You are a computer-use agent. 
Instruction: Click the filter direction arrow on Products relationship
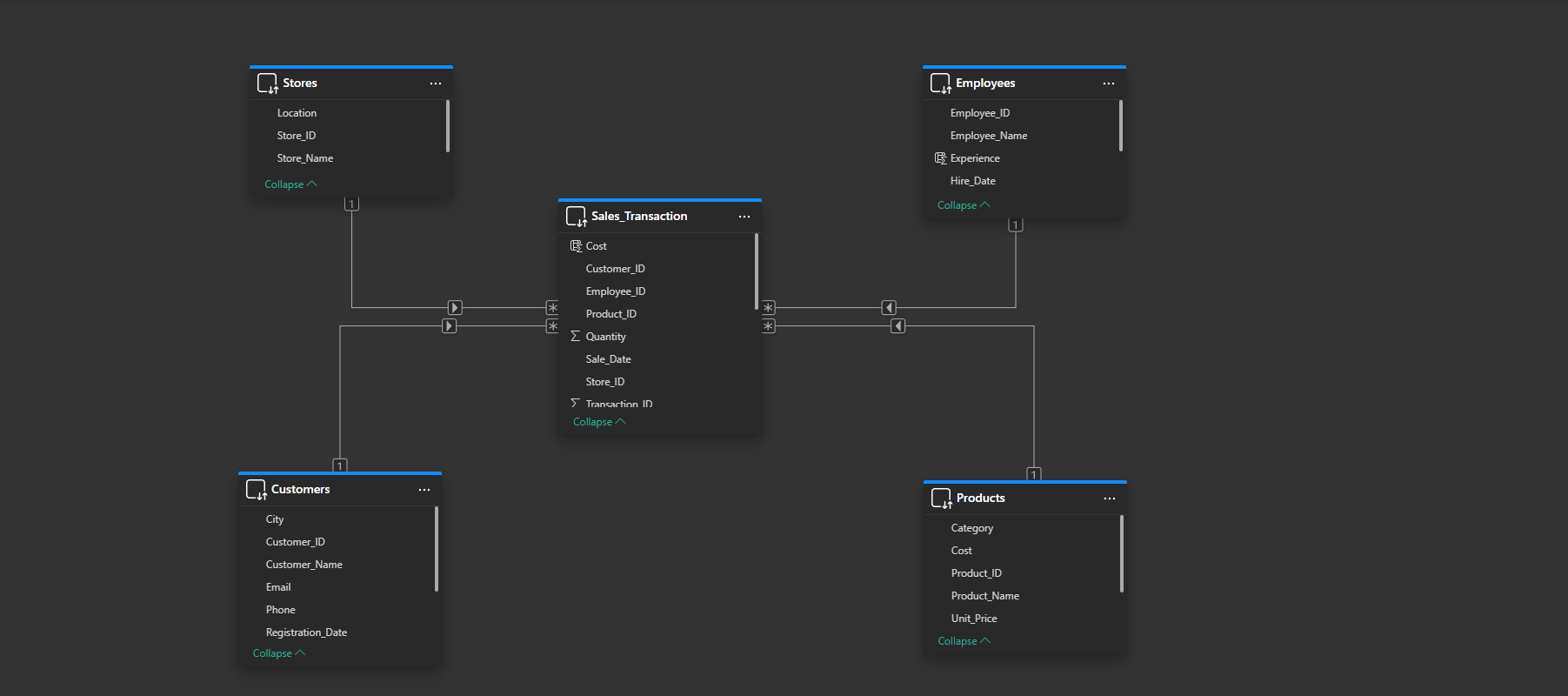pyautogui.click(x=898, y=326)
